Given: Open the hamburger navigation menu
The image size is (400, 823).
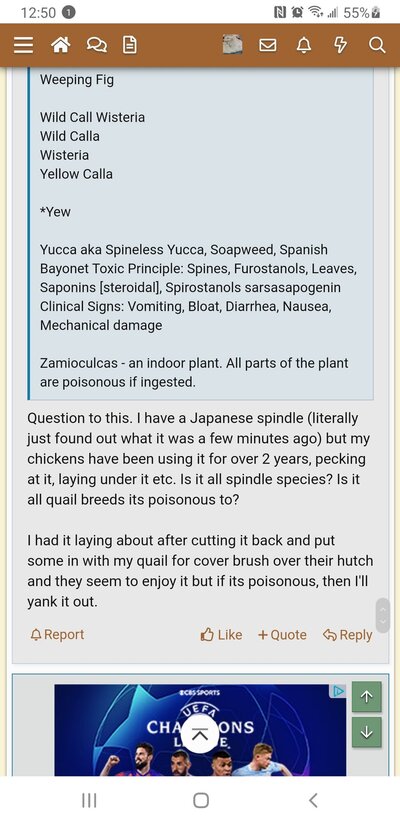Looking at the screenshot, I should tap(23, 46).
